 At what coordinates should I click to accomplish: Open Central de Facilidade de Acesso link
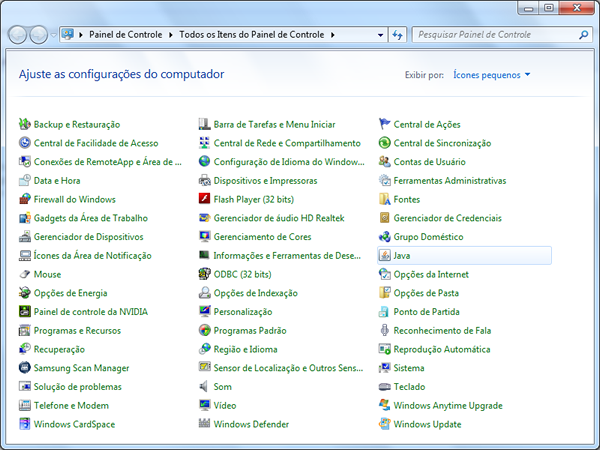coord(96,143)
